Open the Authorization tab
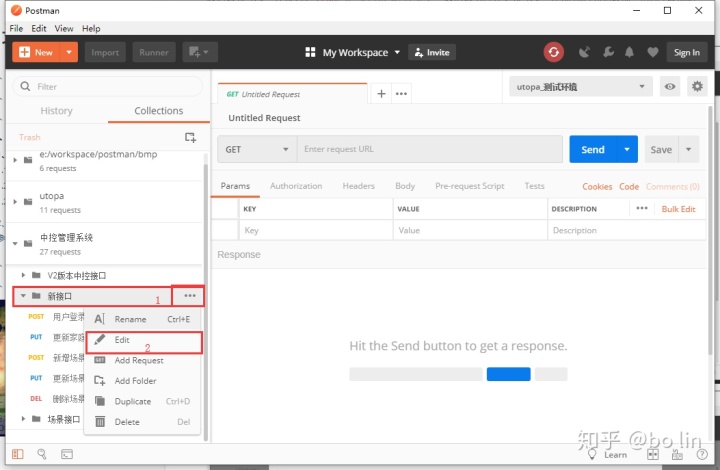 [x=296, y=186]
